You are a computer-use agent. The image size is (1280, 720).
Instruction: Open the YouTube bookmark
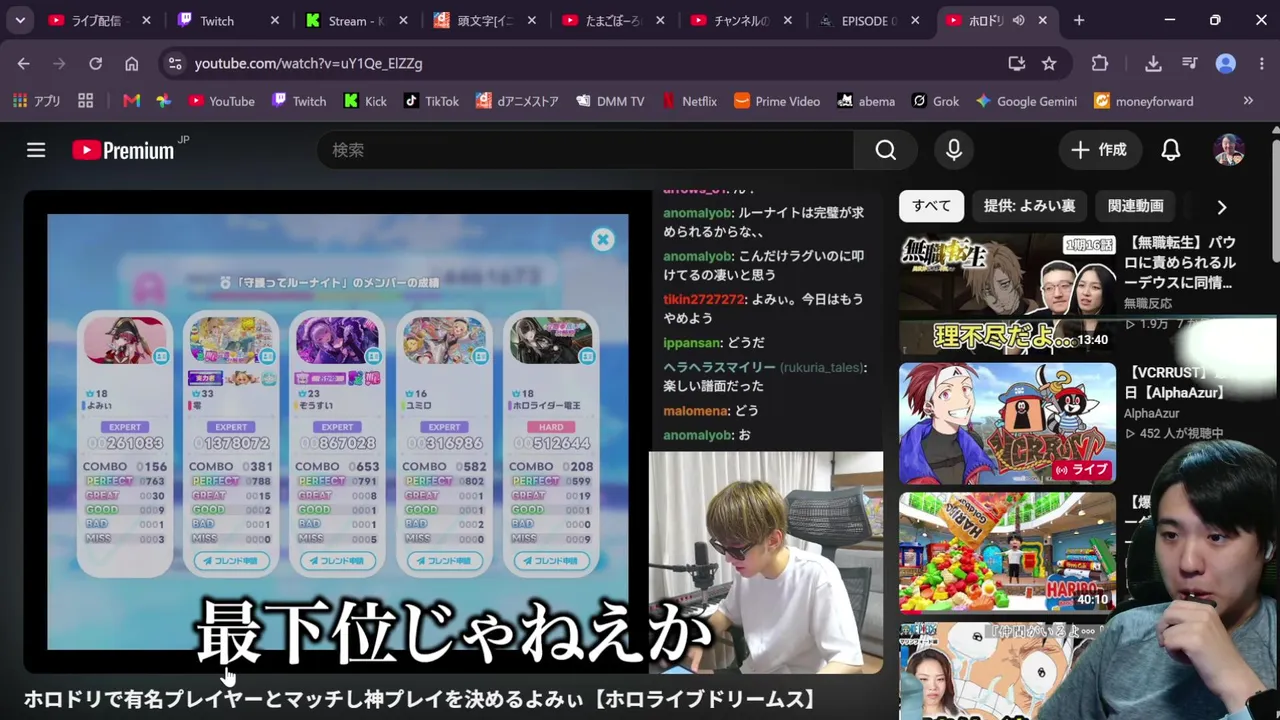pyautogui.click(x=221, y=101)
